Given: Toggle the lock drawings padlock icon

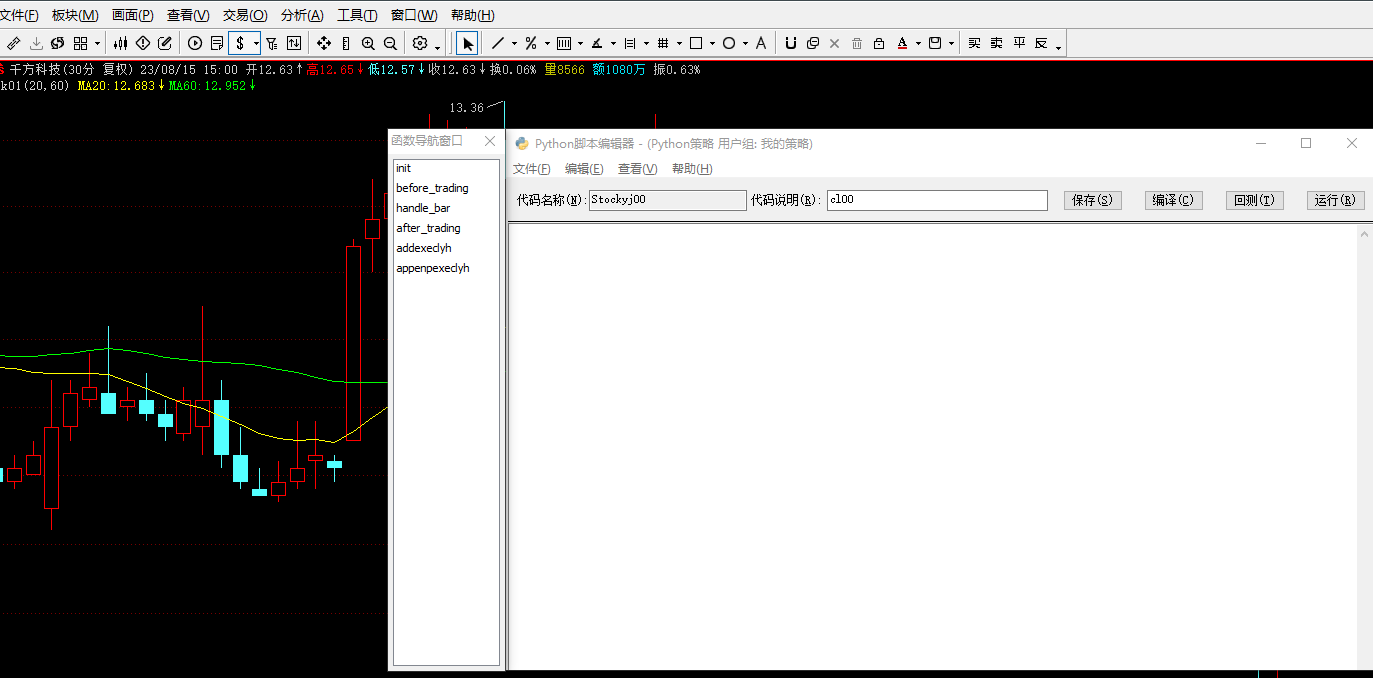Looking at the screenshot, I should (x=879, y=43).
